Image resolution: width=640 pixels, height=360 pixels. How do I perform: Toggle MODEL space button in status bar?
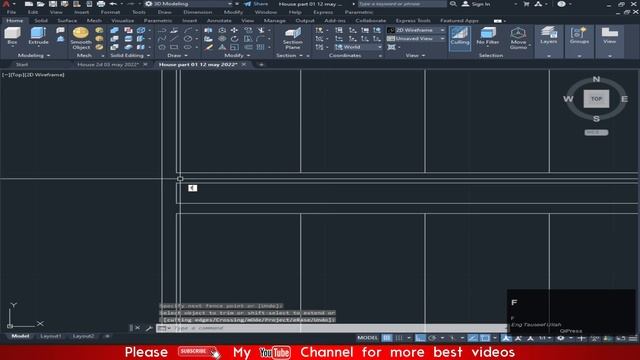[x=367, y=338]
